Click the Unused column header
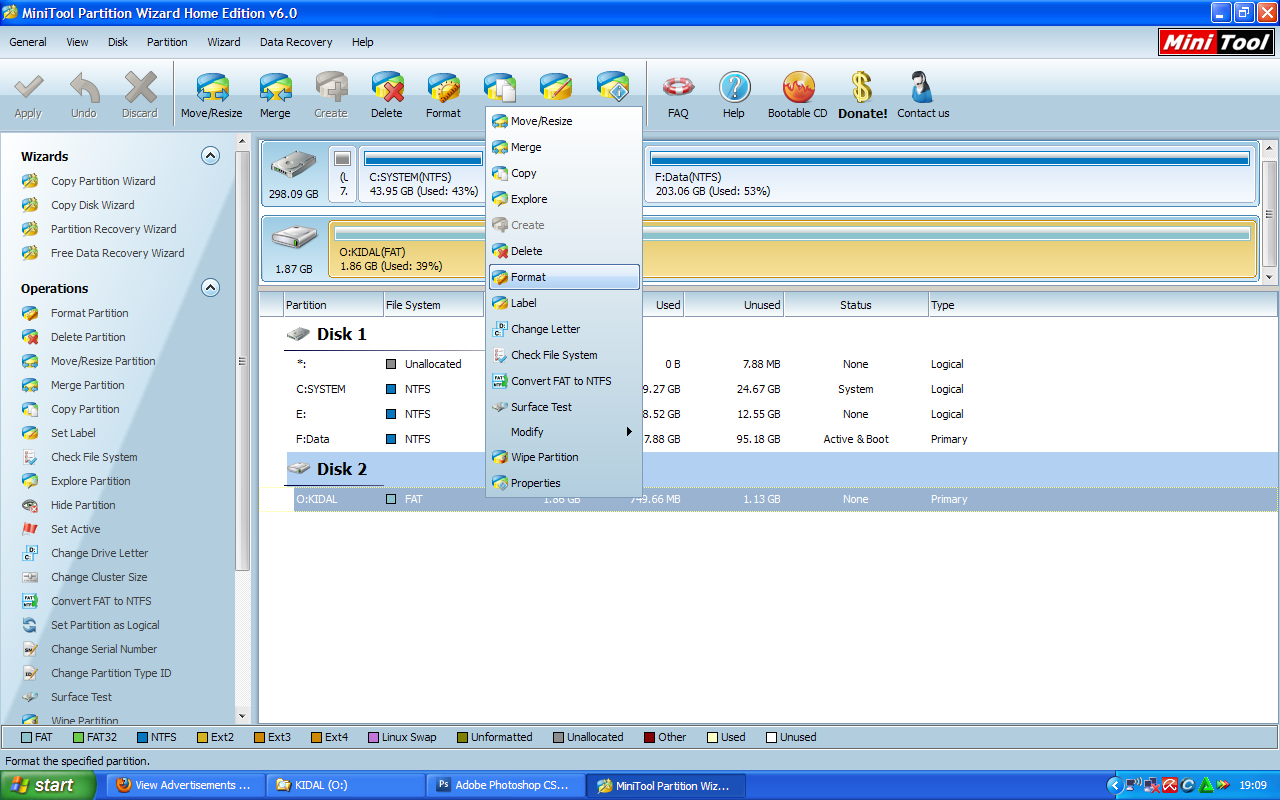1280x800 pixels. pyautogui.click(x=734, y=305)
